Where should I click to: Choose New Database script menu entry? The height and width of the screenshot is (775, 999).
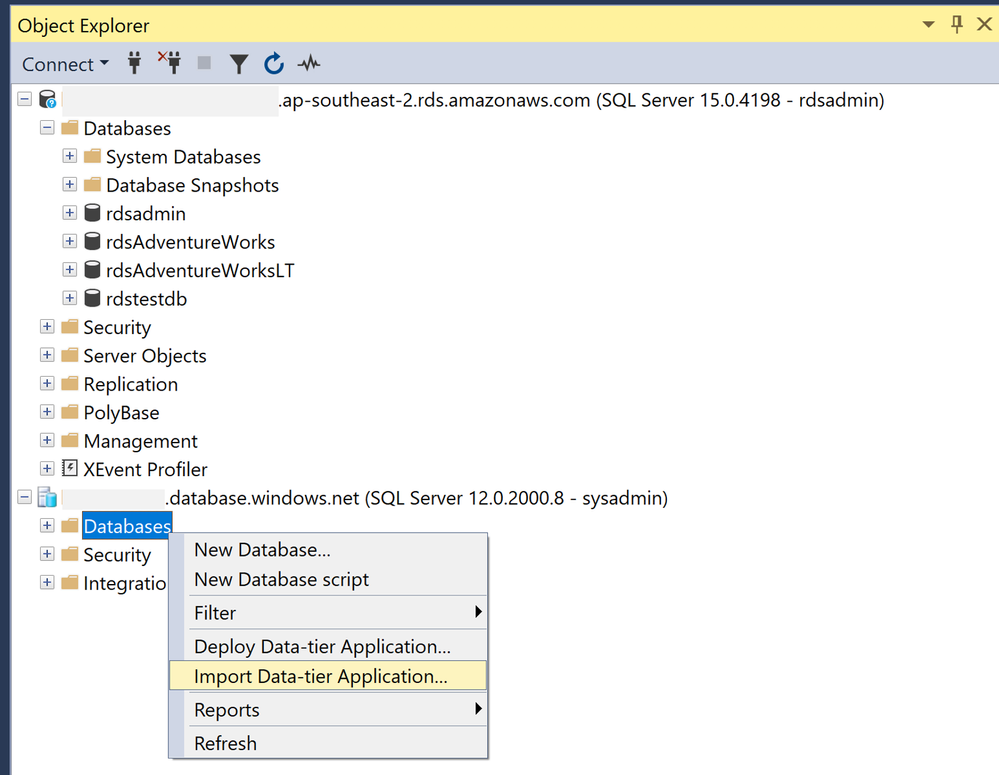pyautogui.click(x=328, y=579)
